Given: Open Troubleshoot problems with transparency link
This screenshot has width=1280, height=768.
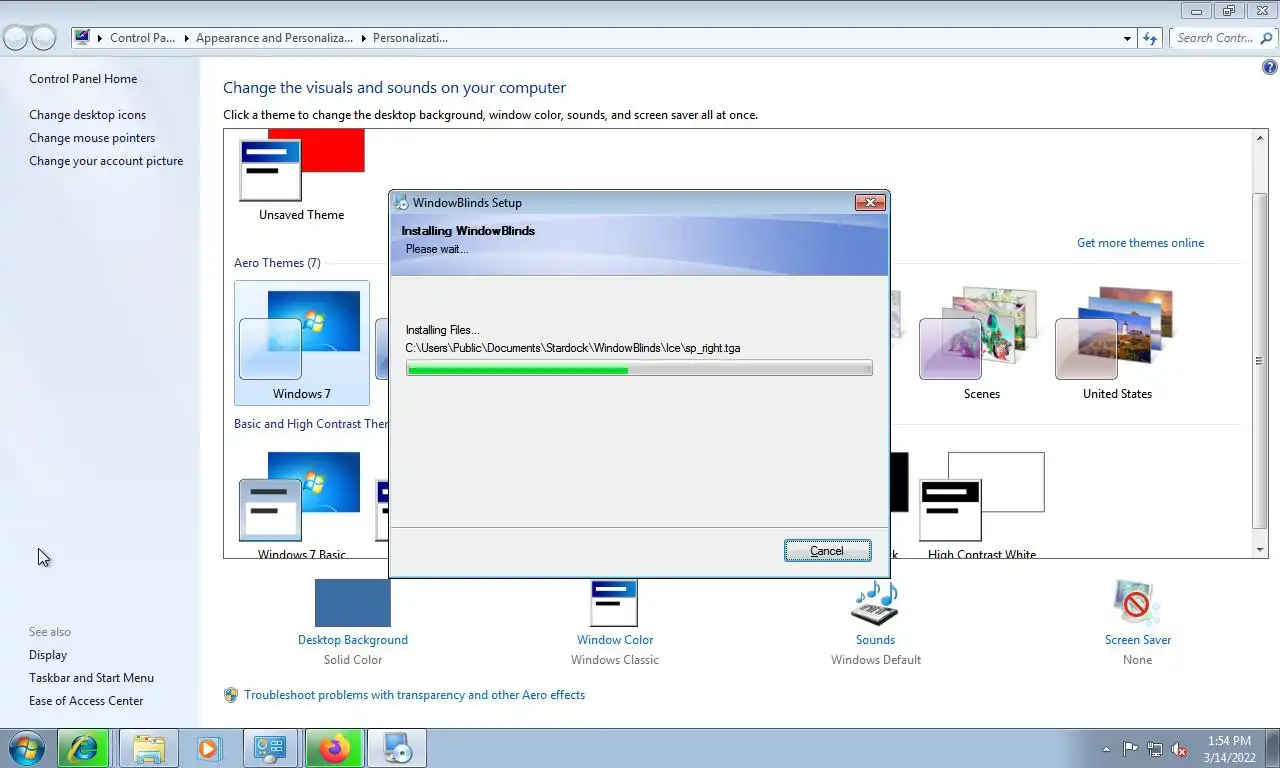Looking at the screenshot, I should (414, 695).
